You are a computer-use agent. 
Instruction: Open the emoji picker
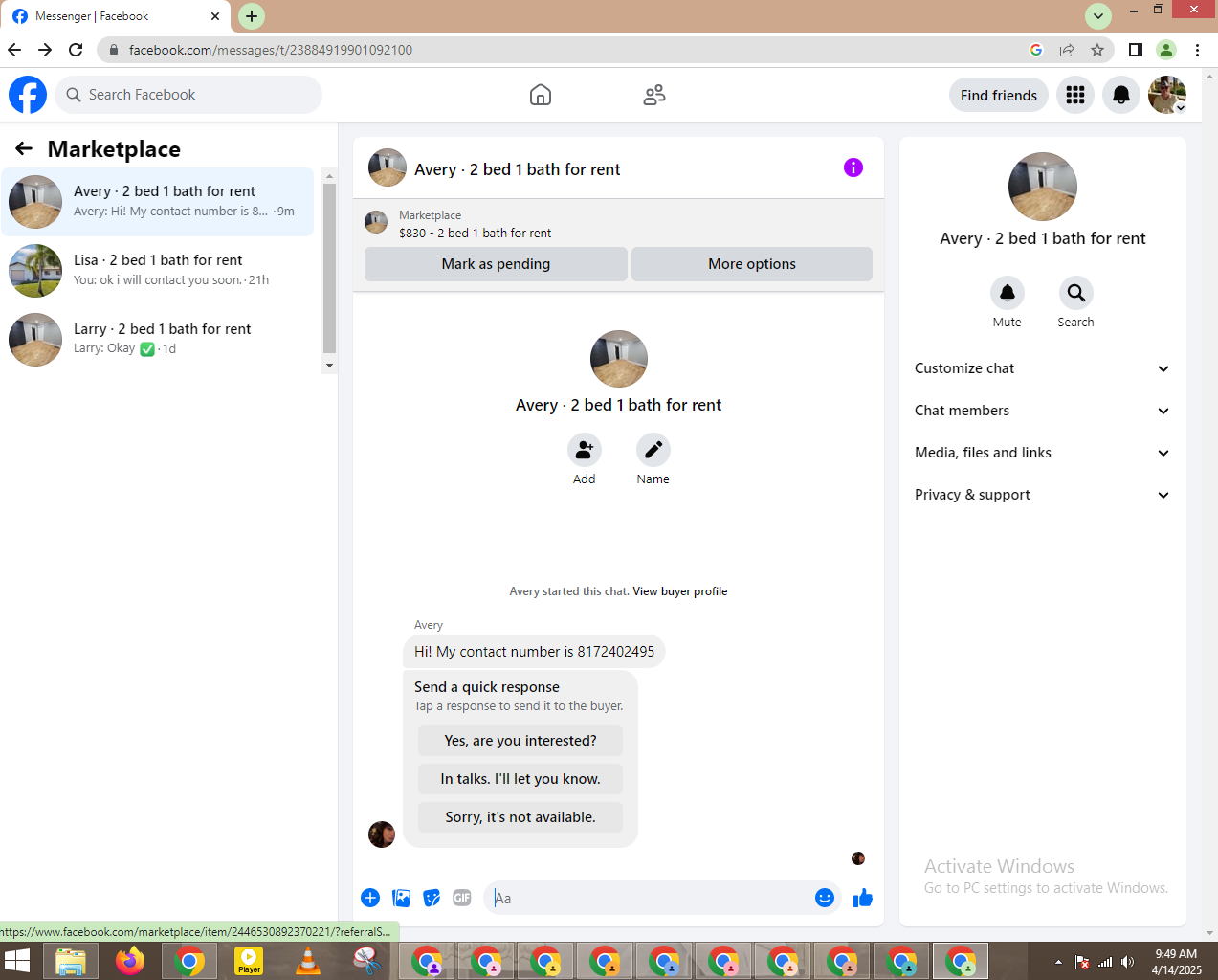point(825,898)
